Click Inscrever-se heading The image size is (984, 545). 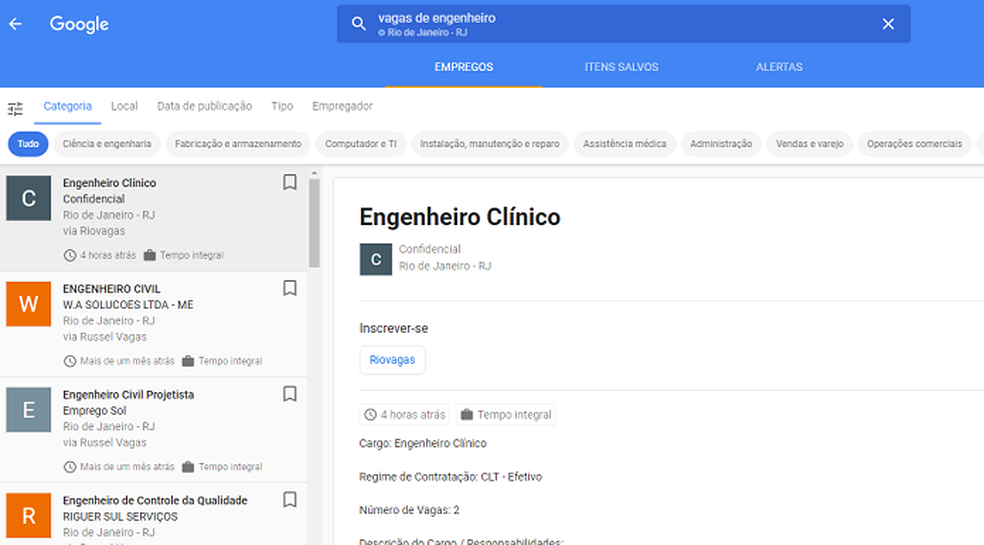pos(393,328)
